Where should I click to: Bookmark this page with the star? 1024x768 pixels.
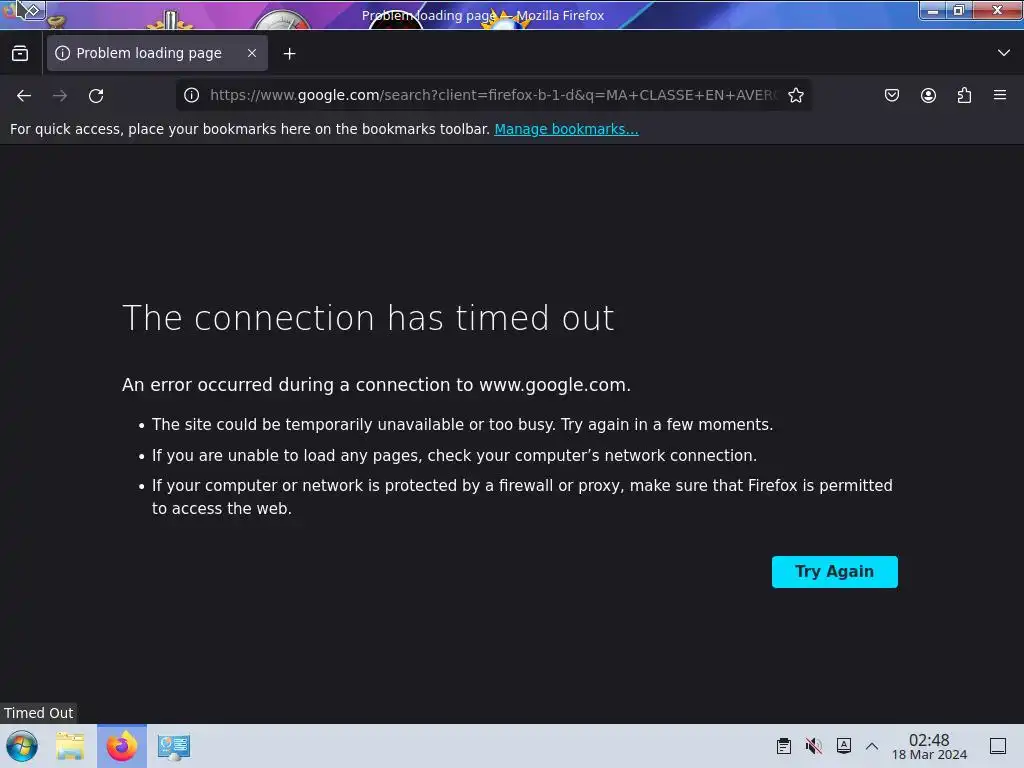795,95
